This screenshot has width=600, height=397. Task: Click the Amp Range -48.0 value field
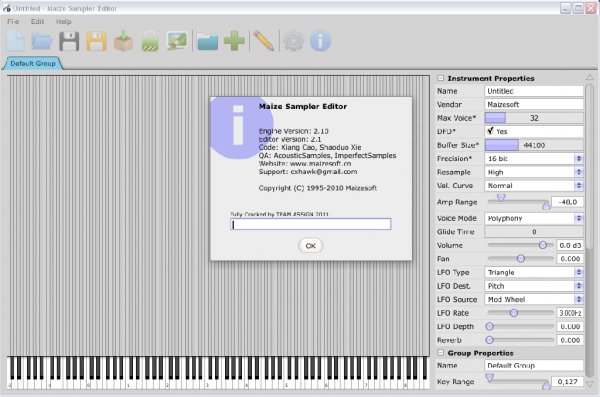point(567,202)
